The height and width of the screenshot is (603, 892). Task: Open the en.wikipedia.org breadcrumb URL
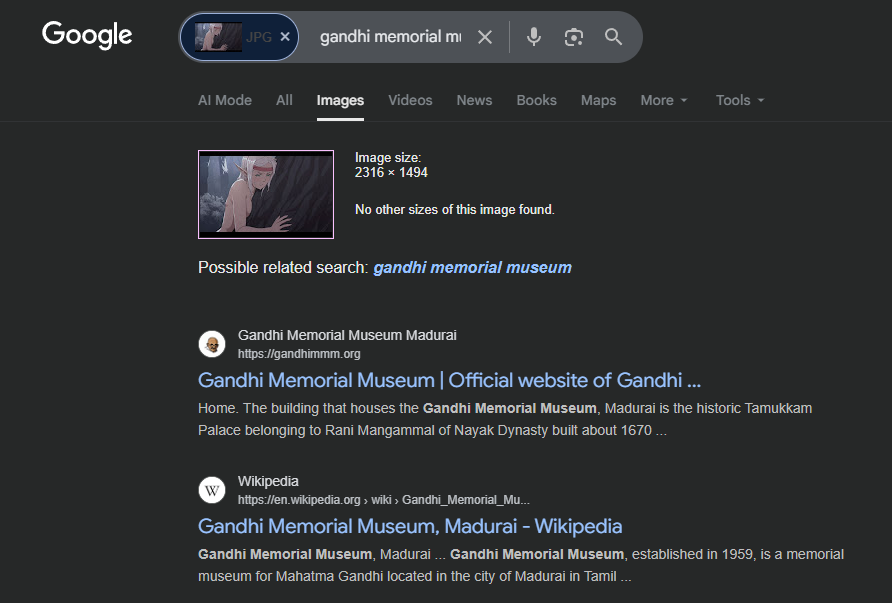coord(383,500)
